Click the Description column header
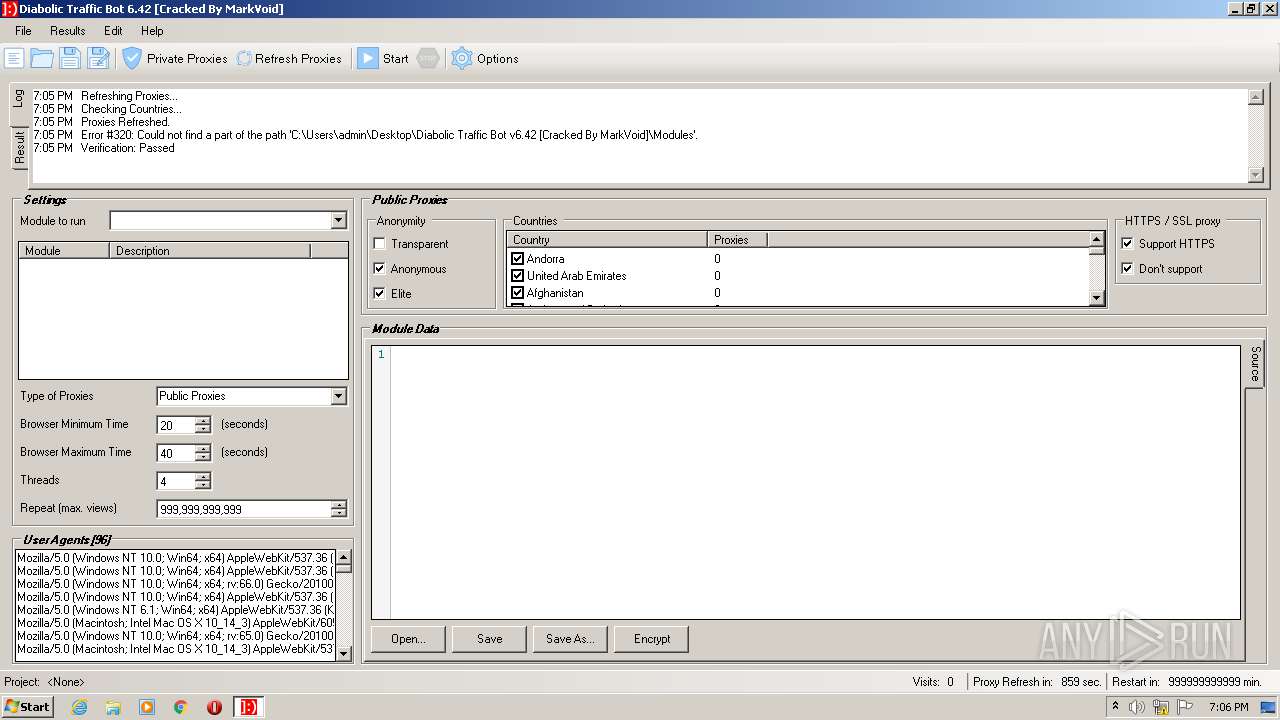 pos(210,251)
